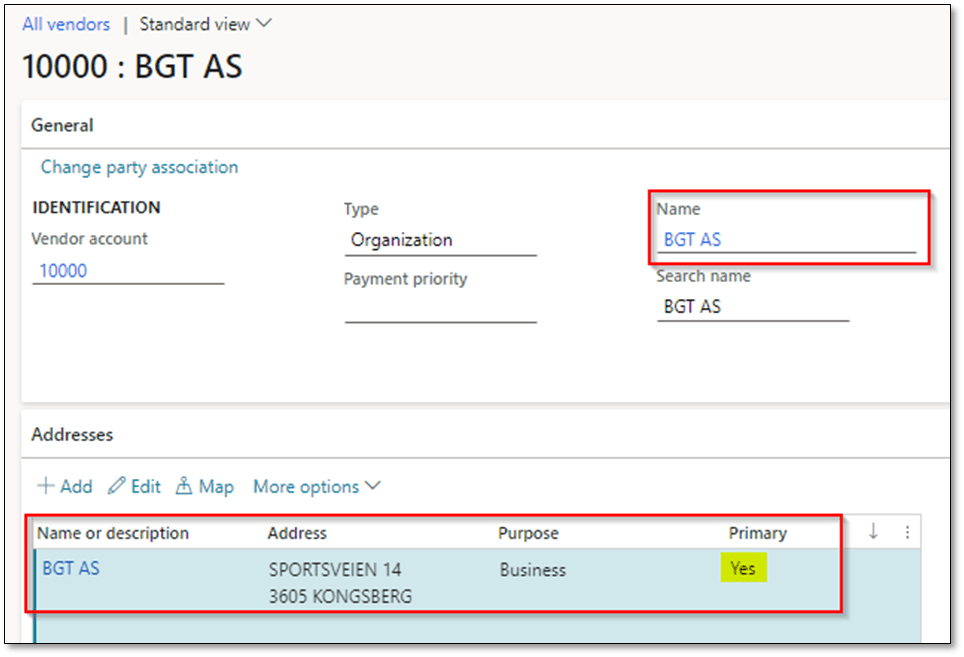Viewport: 964px width, 657px height.
Task: Click the pencil Edit icon
Action: click(117, 487)
